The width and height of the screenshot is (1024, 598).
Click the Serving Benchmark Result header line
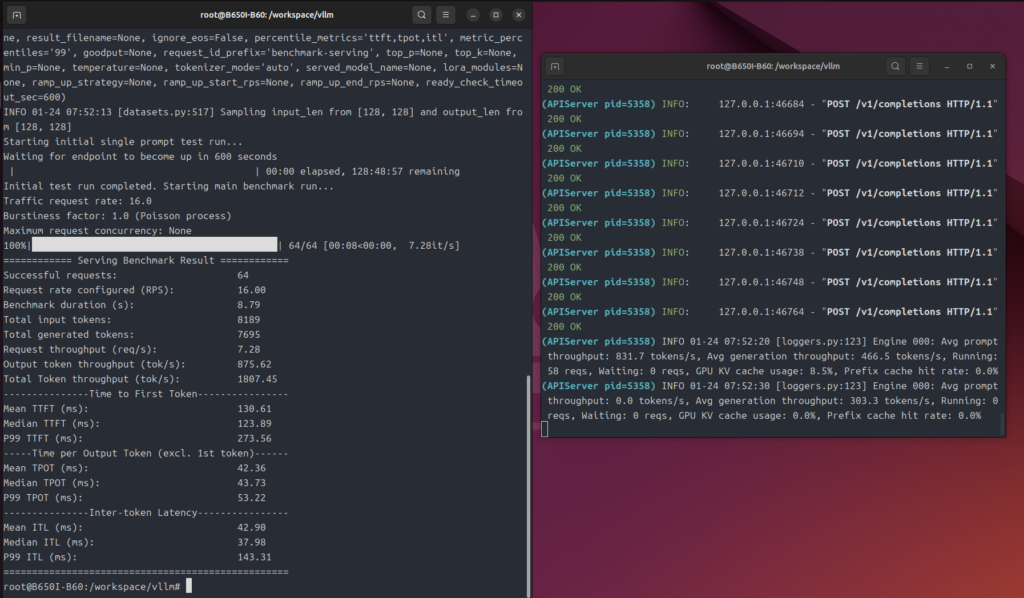pyautogui.click(x=146, y=259)
